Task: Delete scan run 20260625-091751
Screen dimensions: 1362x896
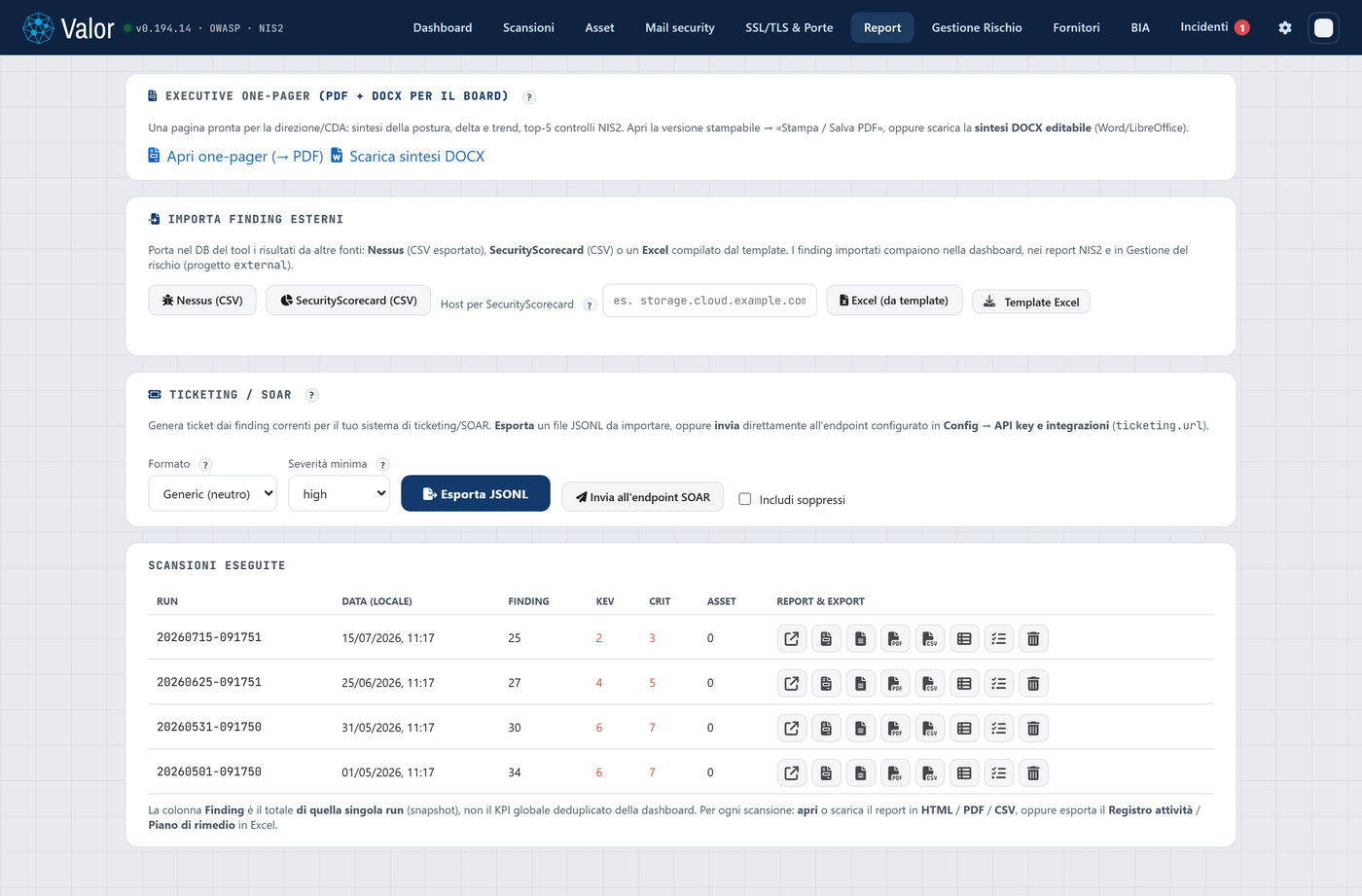Action: tap(1033, 684)
